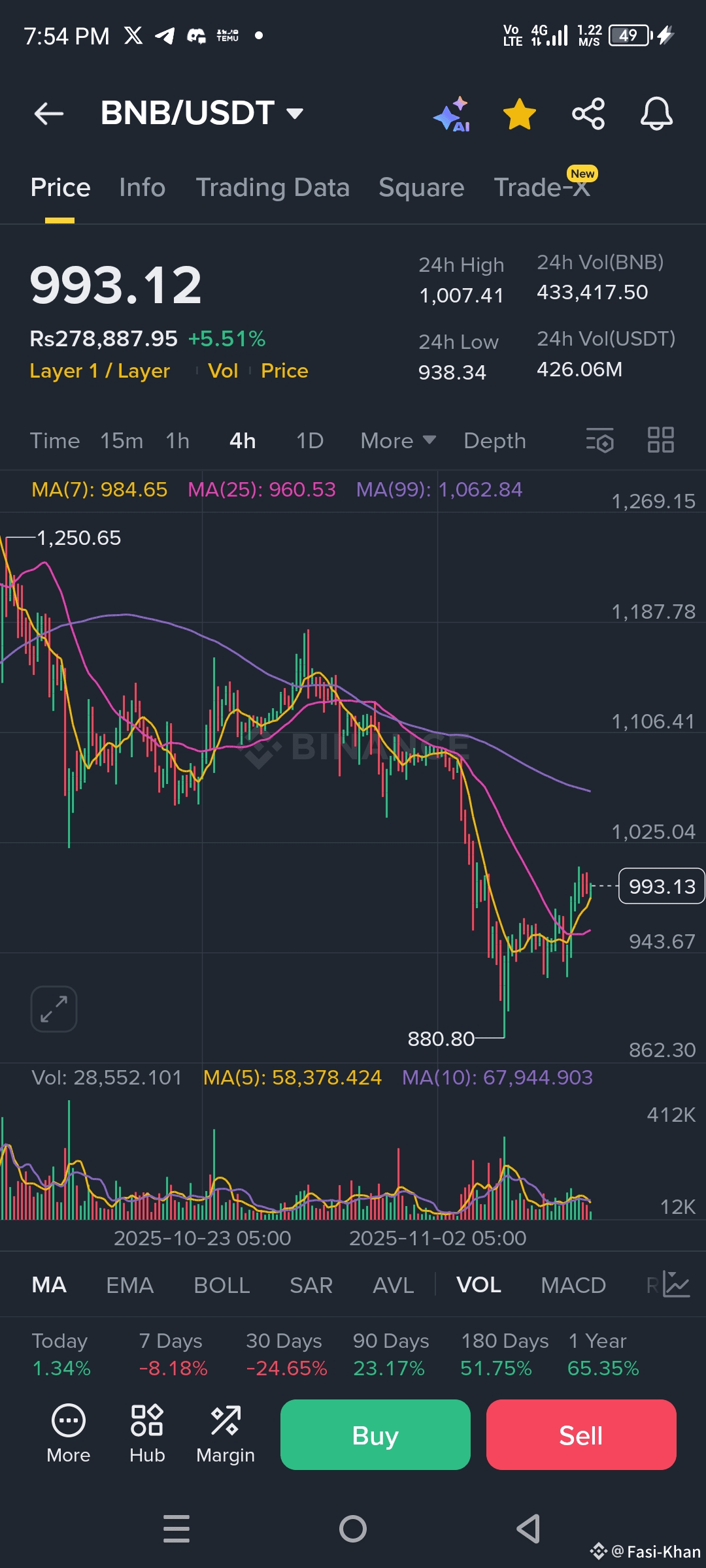Toggle the favorite star for BNB/USDT
Viewport: 706px width, 1568px height.
coord(520,114)
